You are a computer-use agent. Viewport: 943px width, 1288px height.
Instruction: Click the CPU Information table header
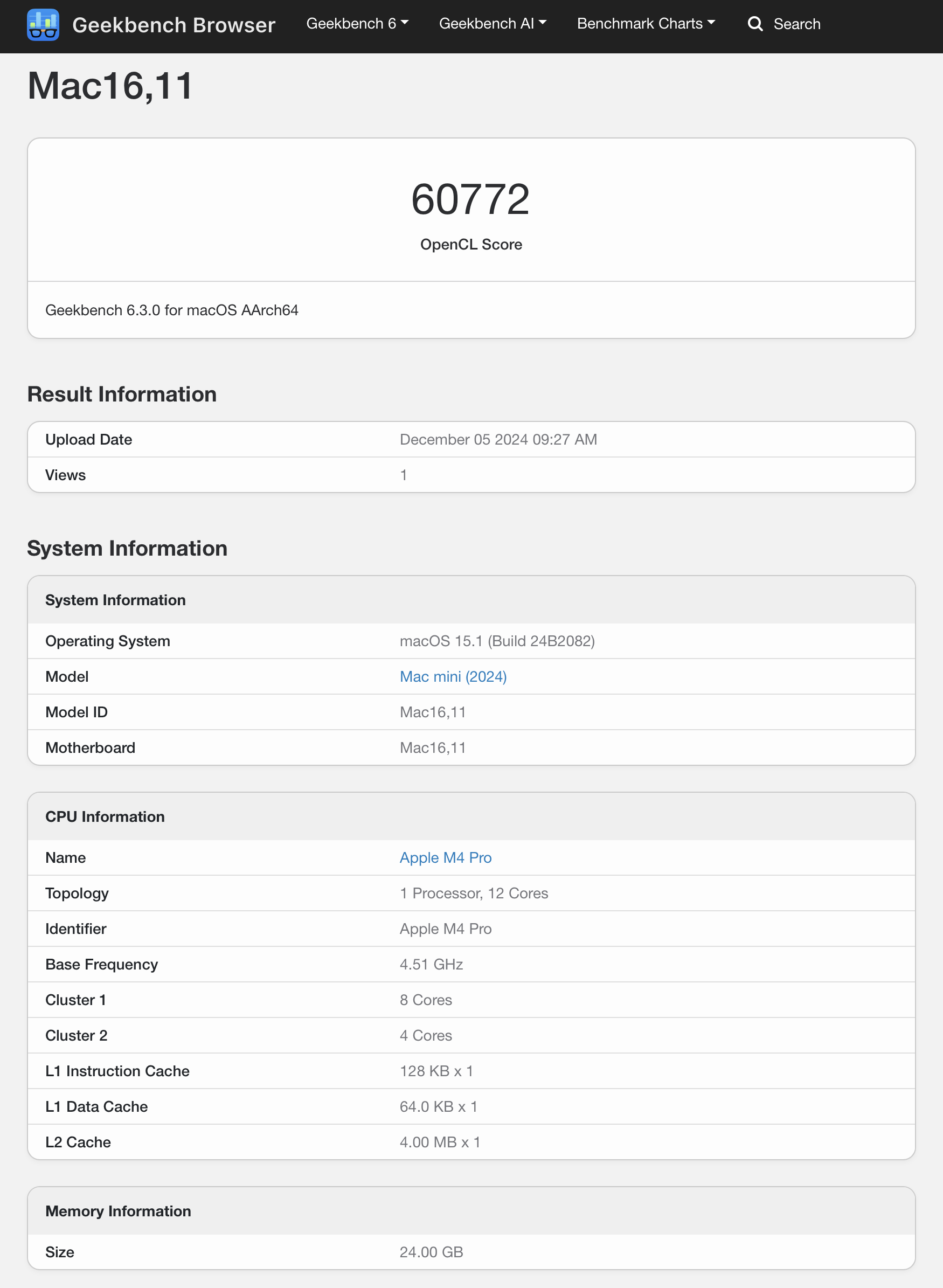(x=105, y=816)
